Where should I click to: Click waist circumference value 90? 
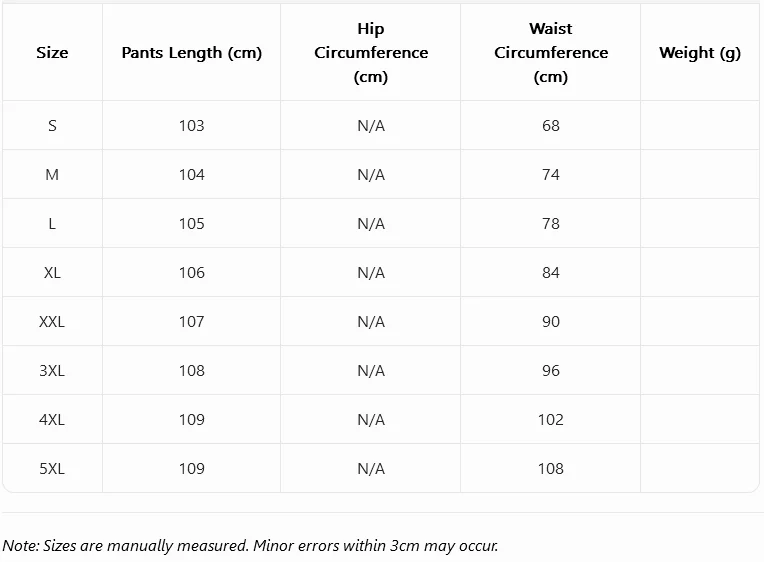point(551,322)
